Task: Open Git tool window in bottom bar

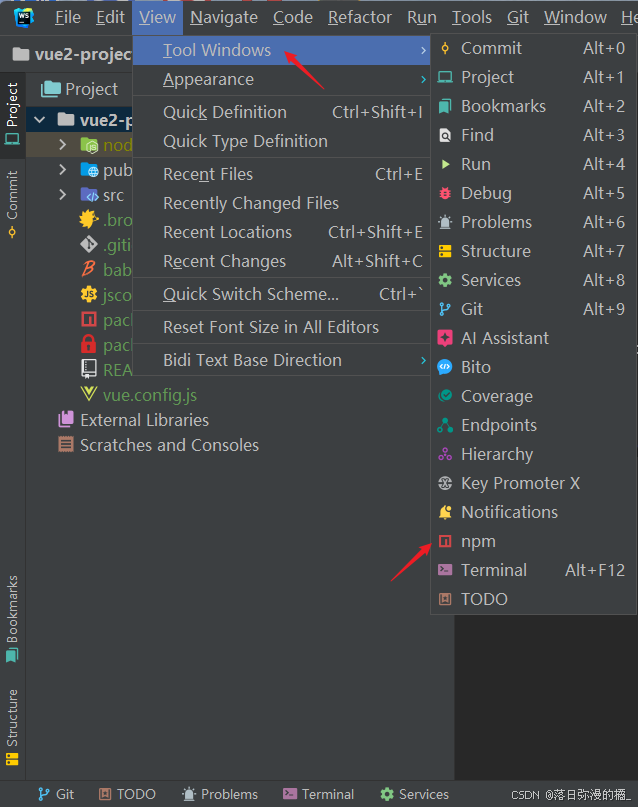Action: tap(57, 794)
